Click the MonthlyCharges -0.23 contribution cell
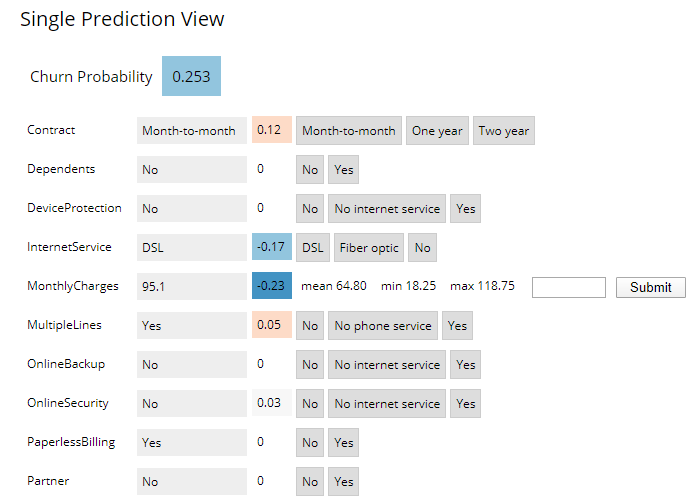Viewport: 696px width, 502px height. [272, 285]
